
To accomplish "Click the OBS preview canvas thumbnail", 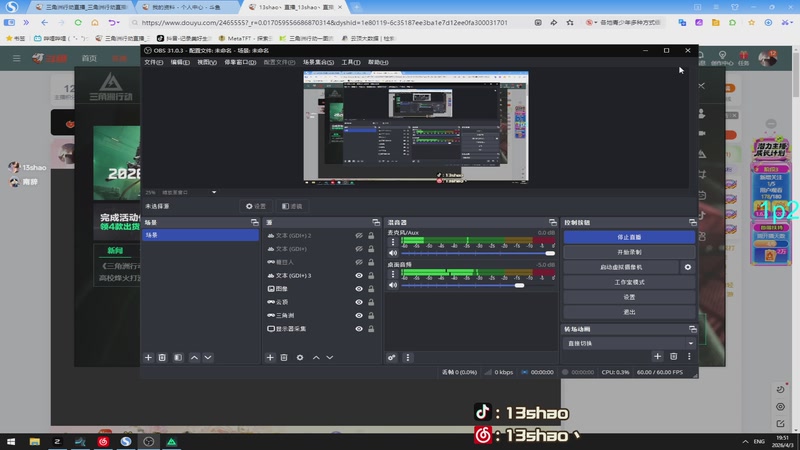I will (x=416, y=127).
